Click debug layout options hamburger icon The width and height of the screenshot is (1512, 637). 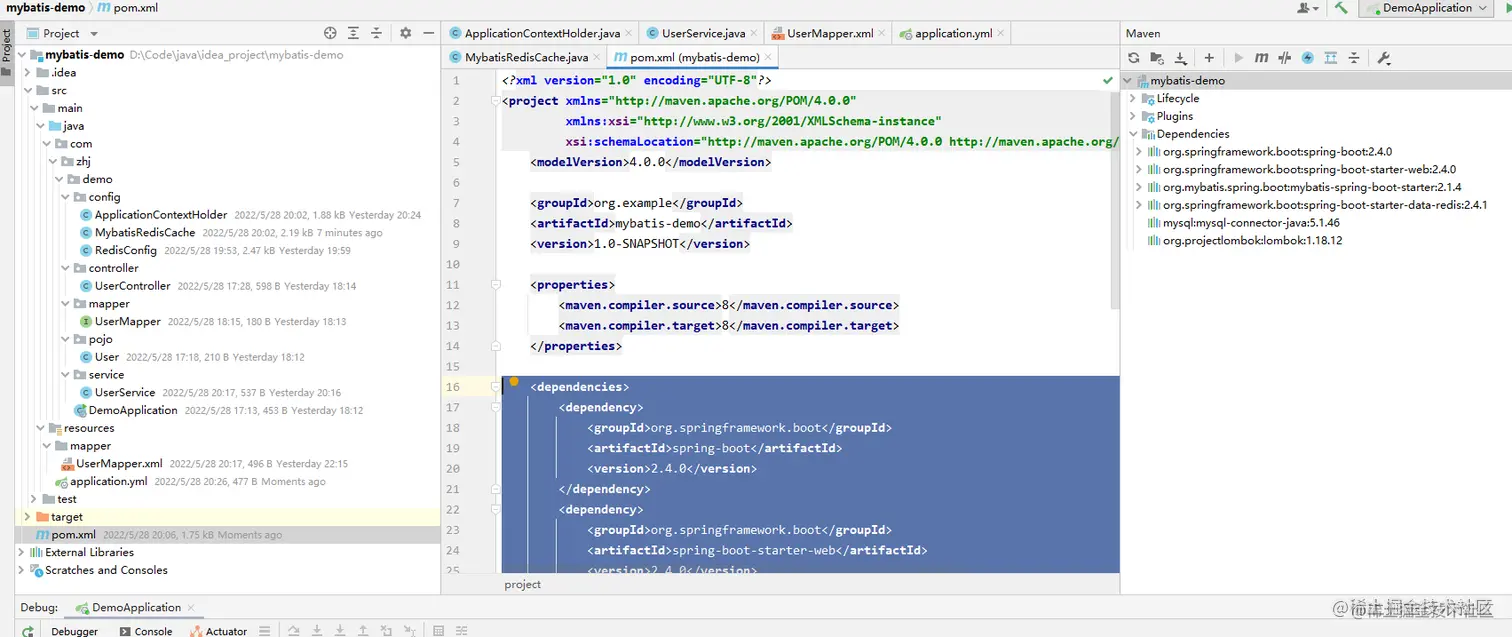264,631
